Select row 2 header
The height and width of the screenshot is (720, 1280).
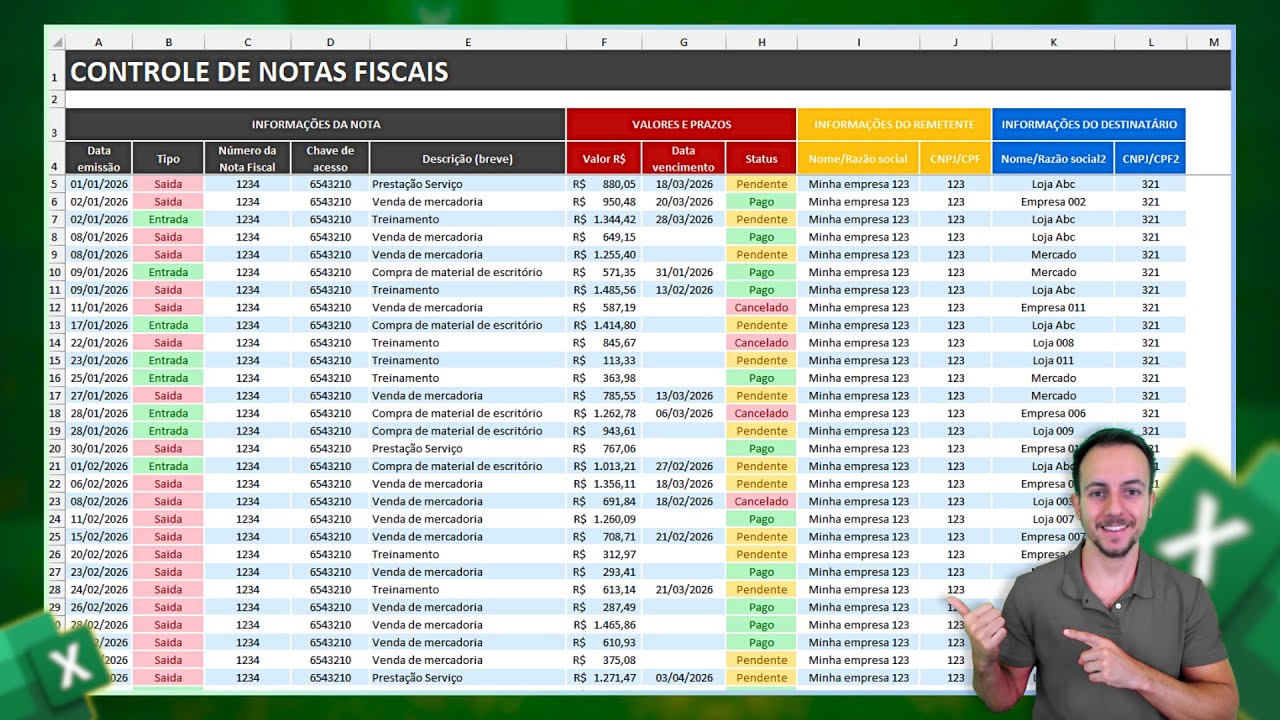(55, 99)
